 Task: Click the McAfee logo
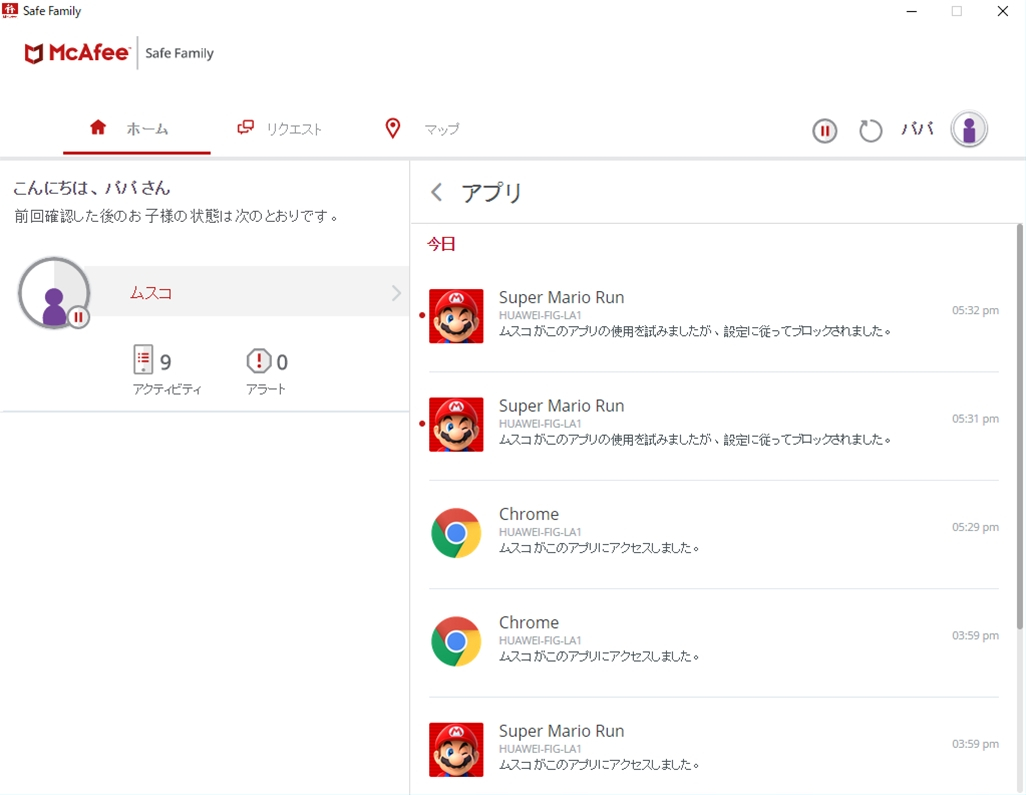[x=77, y=53]
